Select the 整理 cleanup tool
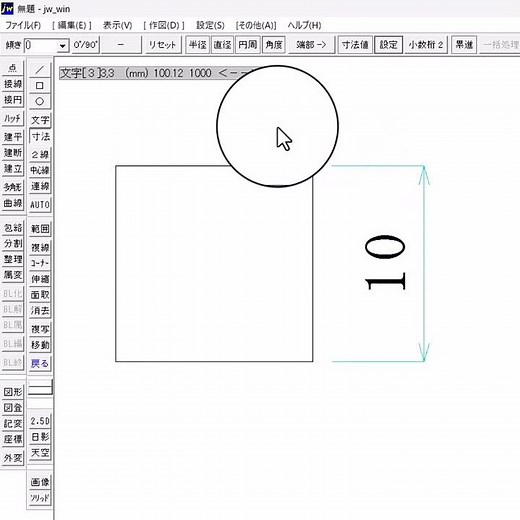The height and width of the screenshot is (520, 520). point(13,259)
